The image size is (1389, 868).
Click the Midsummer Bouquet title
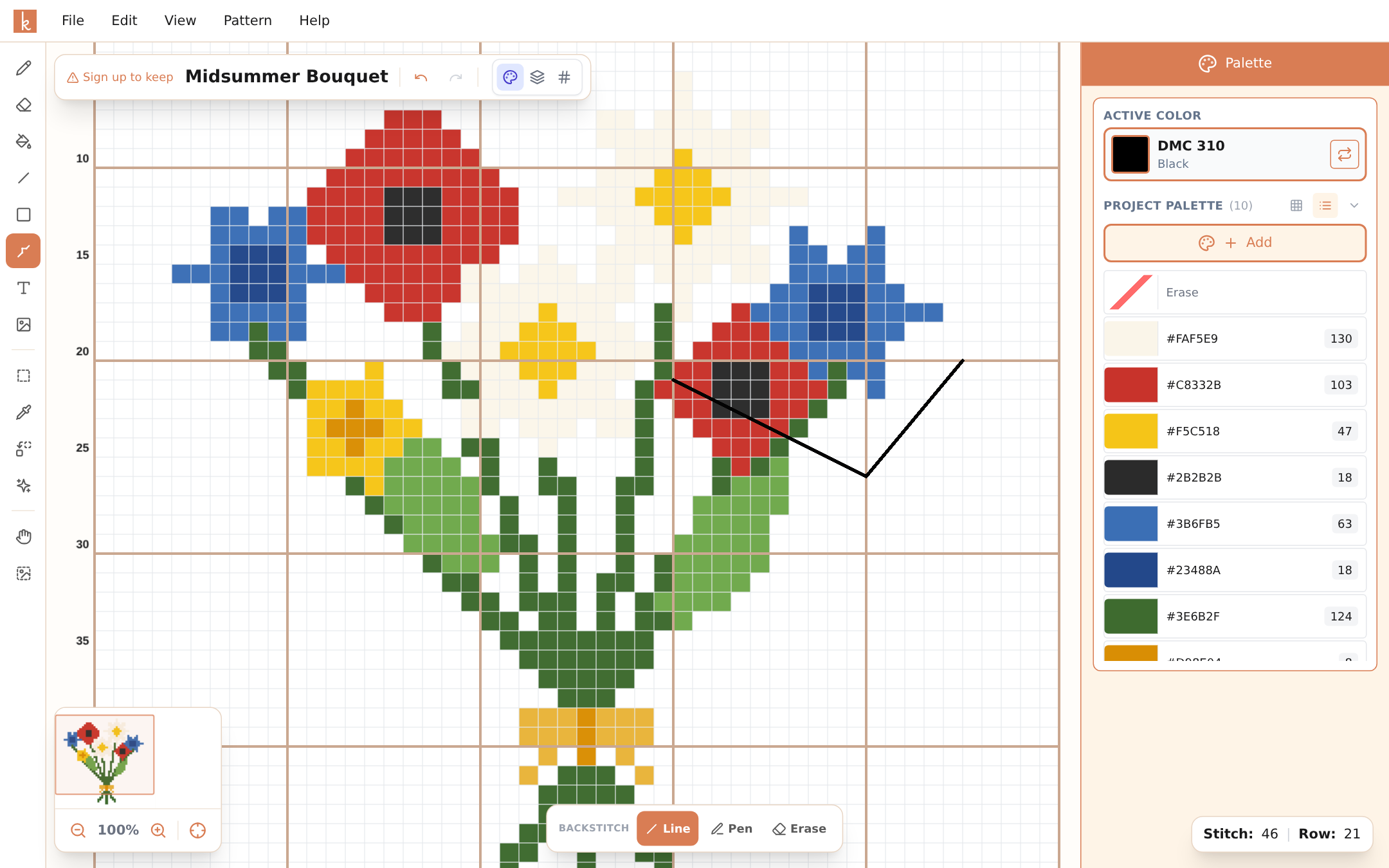(x=287, y=77)
